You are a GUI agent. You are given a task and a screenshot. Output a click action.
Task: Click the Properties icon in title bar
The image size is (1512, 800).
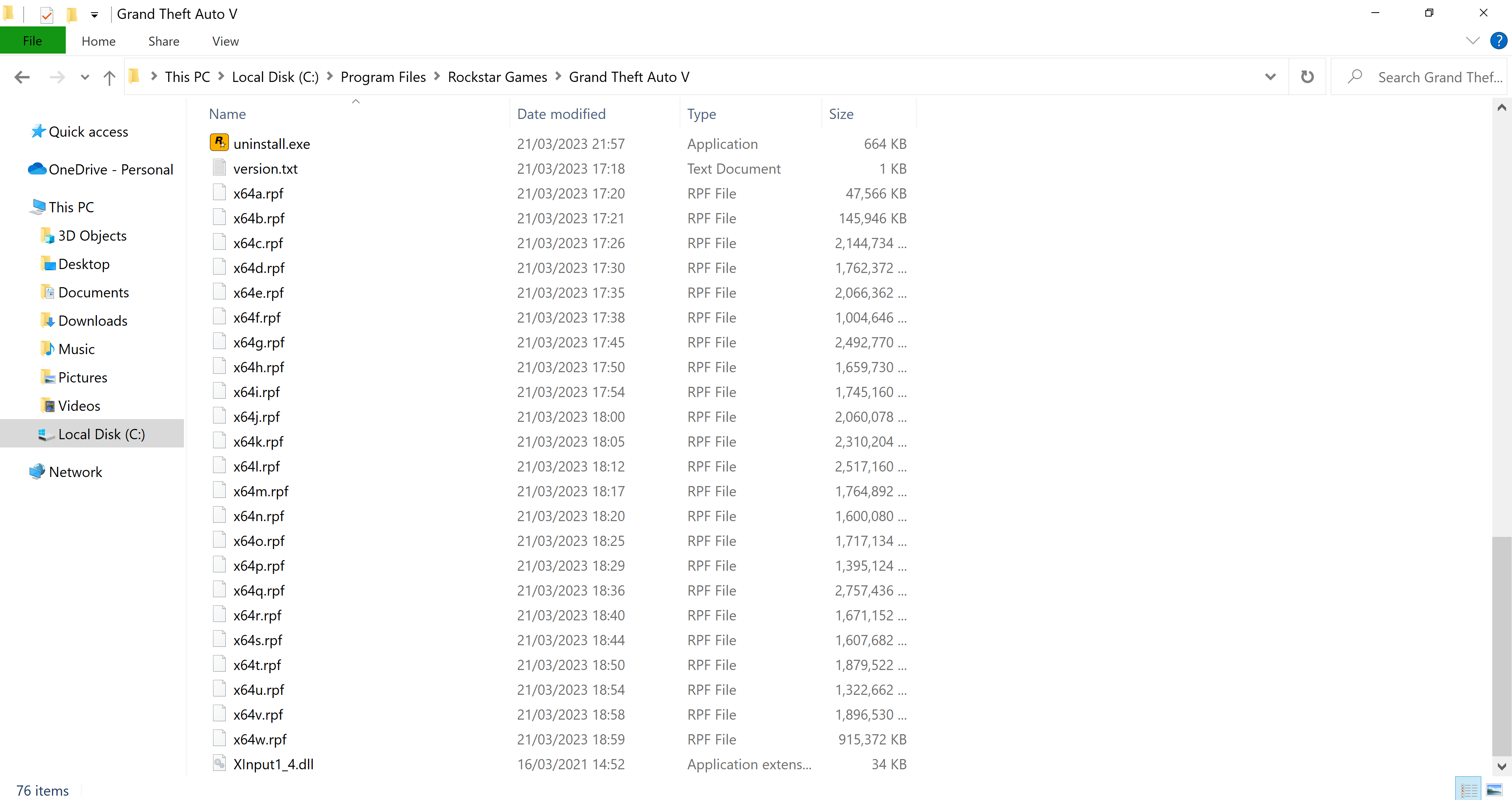pos(47,14)
